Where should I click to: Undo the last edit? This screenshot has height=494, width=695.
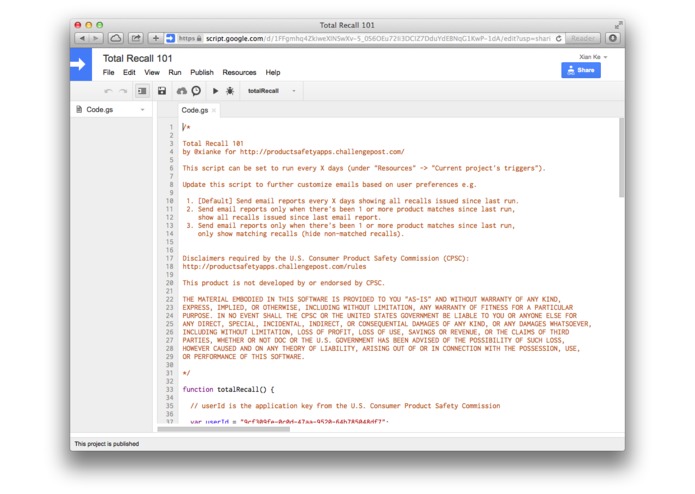coord(108,91)
